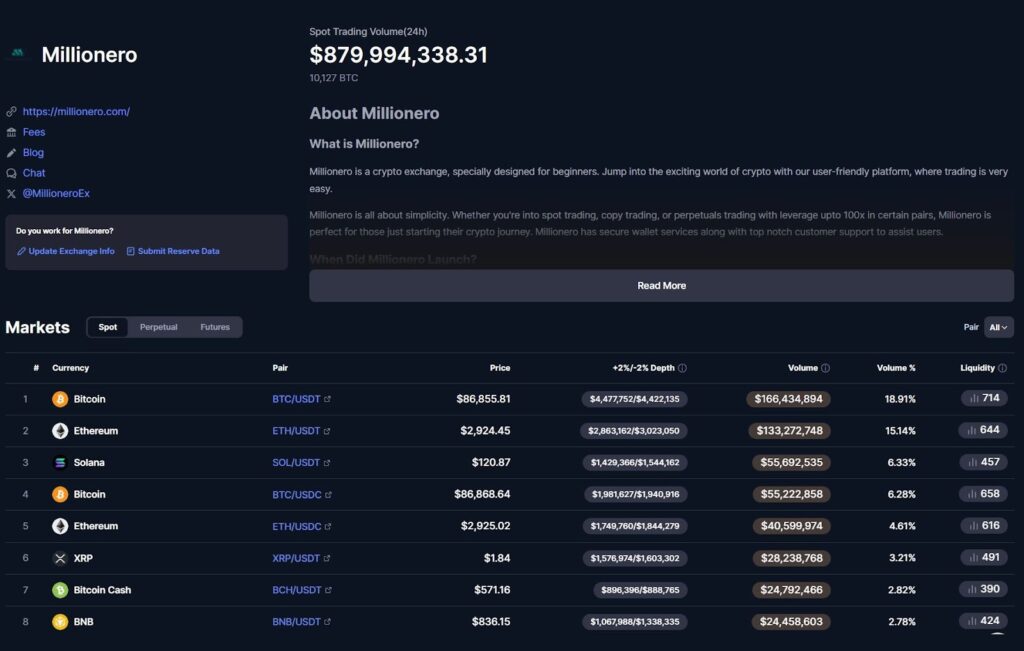
Task: Click the +2%/-2% Depth info icon
Action: [682, 368]
